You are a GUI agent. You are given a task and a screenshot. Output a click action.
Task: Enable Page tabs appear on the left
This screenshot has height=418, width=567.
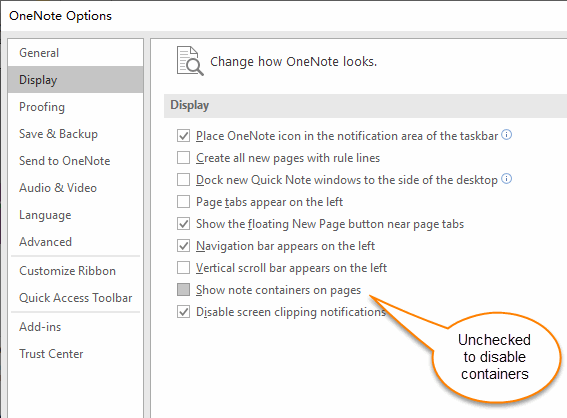click(183, 202)
